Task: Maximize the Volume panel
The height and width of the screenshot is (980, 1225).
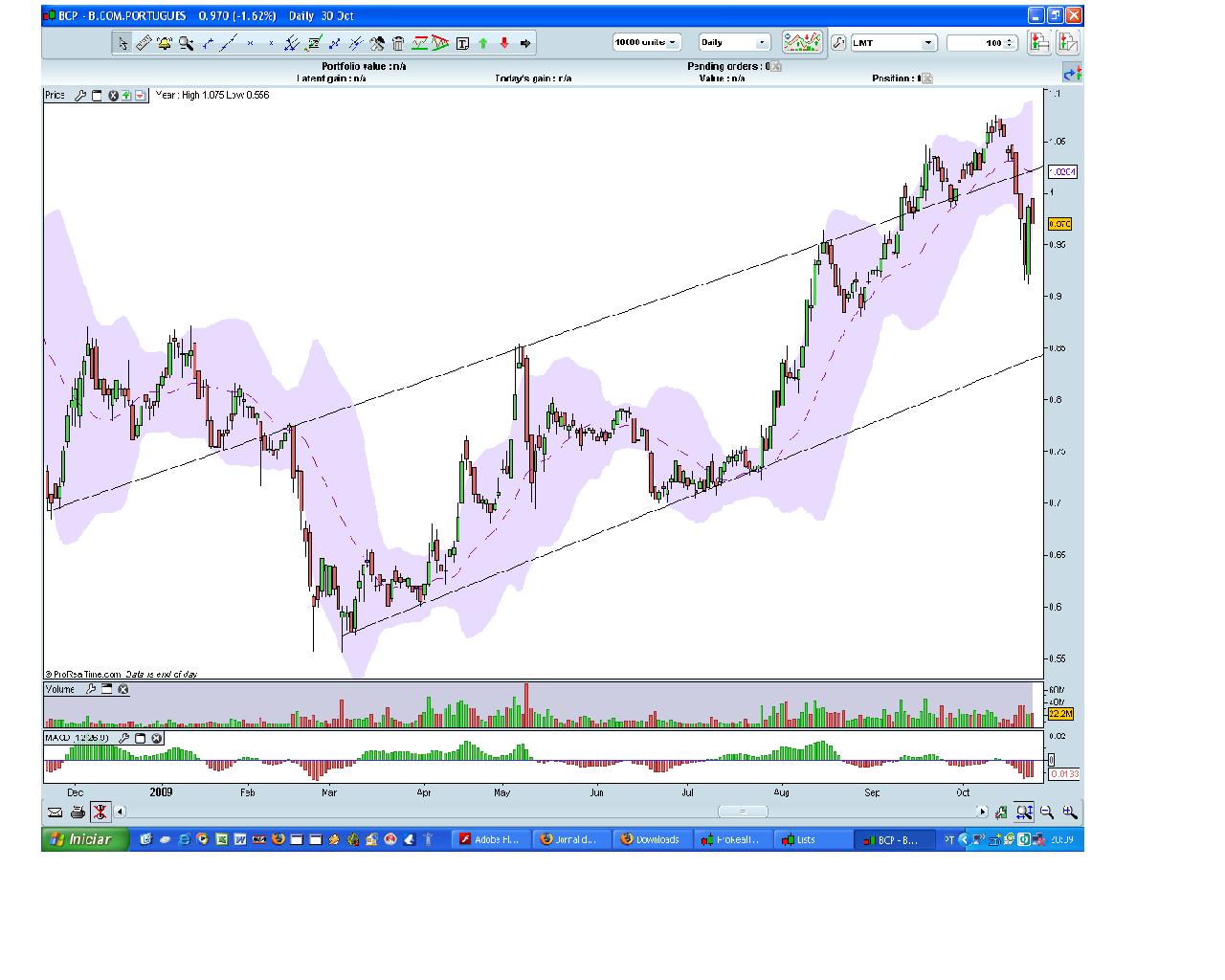Action: coord(107,689)
